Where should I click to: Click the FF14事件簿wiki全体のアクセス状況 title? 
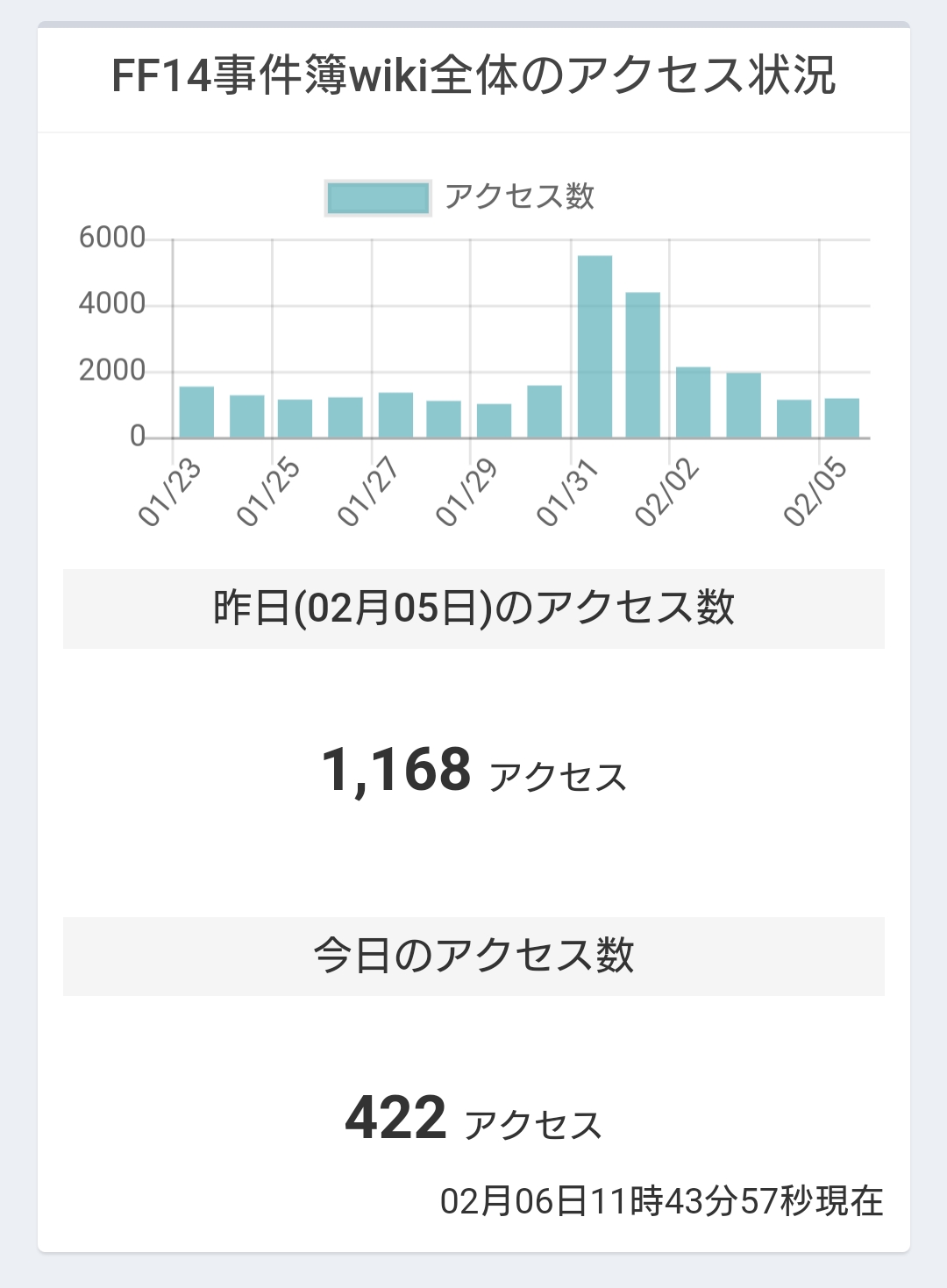coord(473,75)
